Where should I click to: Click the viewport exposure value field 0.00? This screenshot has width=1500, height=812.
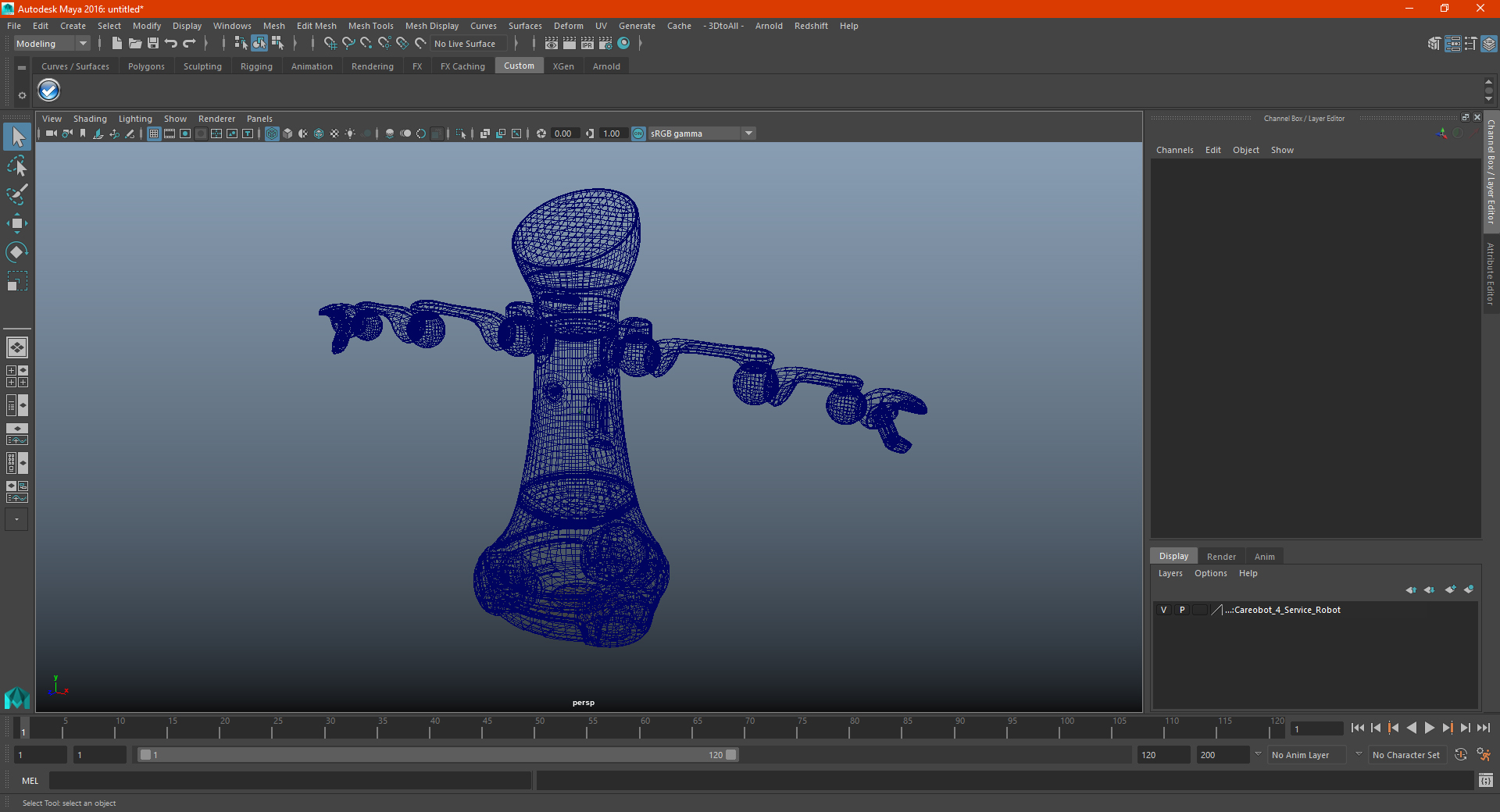click(564, 134)
